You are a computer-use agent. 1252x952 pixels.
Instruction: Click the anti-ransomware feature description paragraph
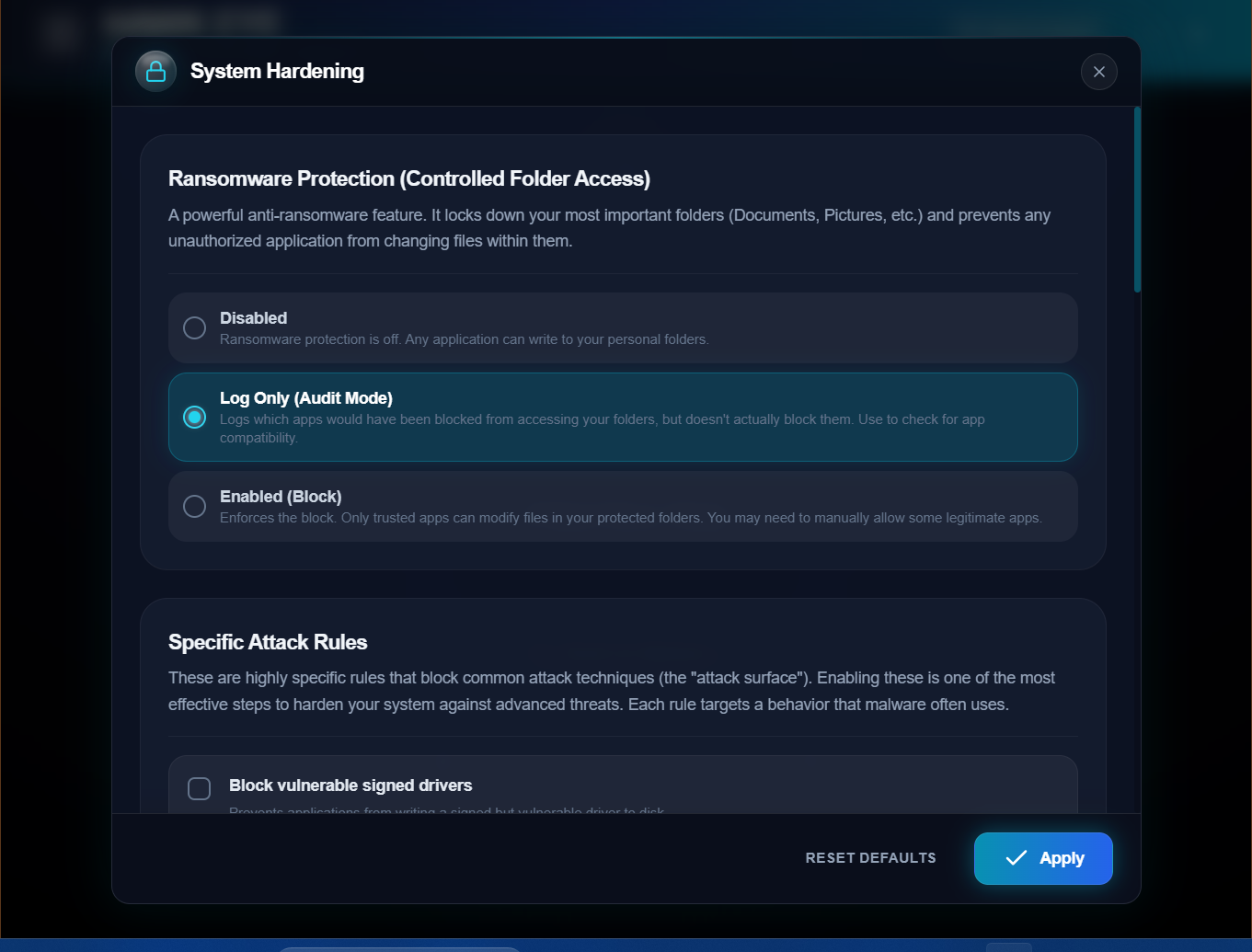pyautogui.click(x=609, y=228)
